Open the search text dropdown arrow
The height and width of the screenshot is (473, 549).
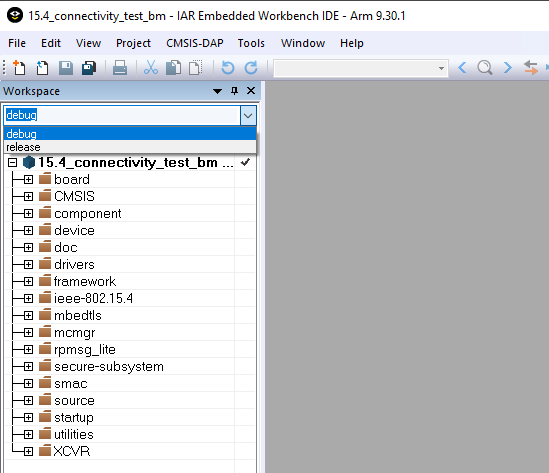click(441, 68)
